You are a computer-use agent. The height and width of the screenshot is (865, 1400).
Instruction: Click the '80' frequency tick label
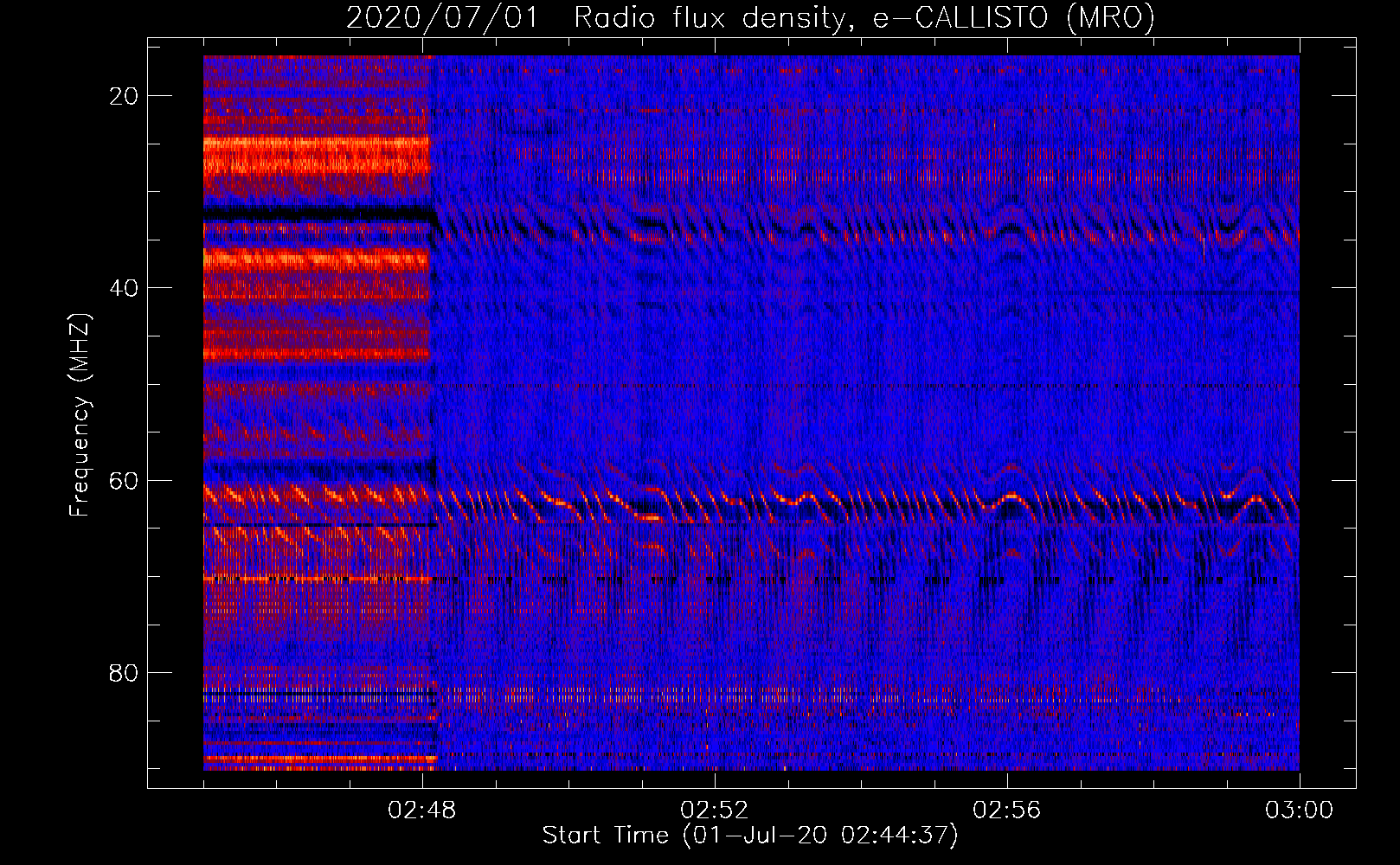[x=124, y=673]
